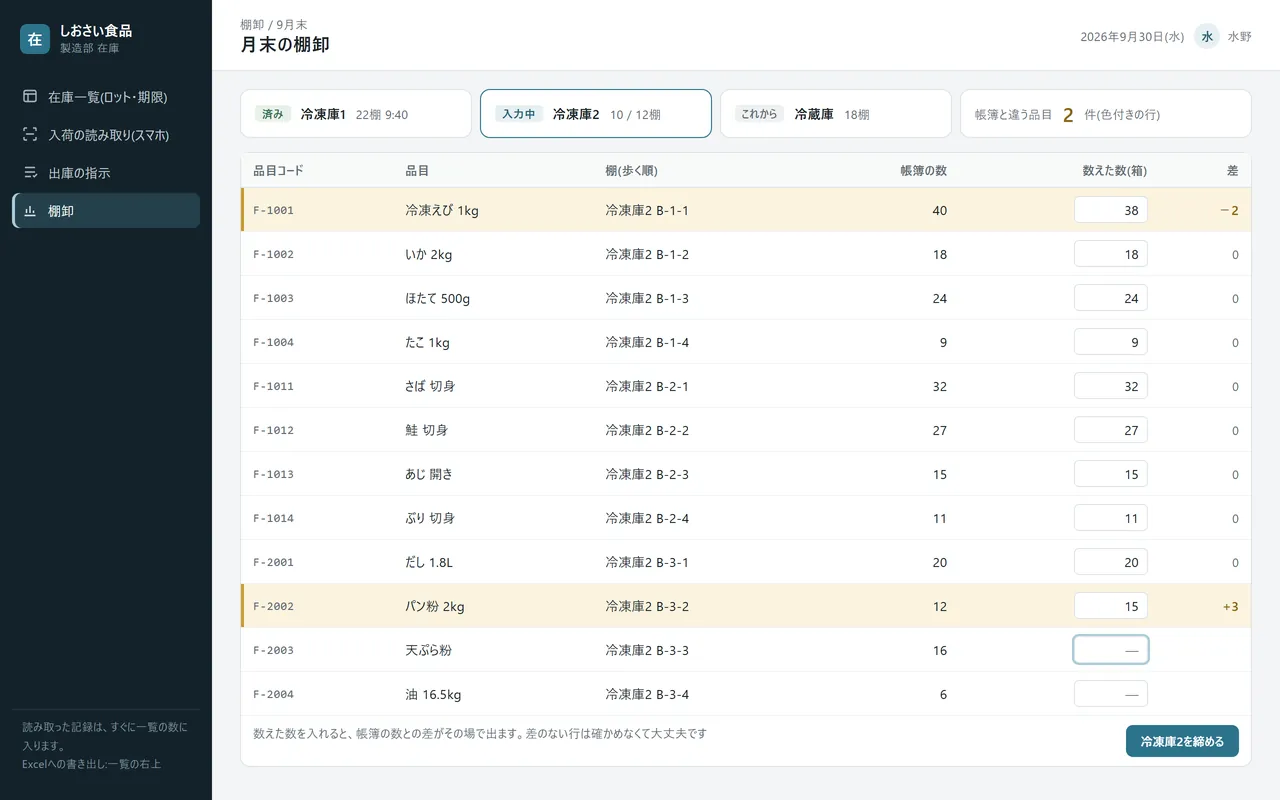This screenshot has width=1280, height=800.
Task: Click 冷凍庫2を締める button
Action: click(x=1182, y=741)
